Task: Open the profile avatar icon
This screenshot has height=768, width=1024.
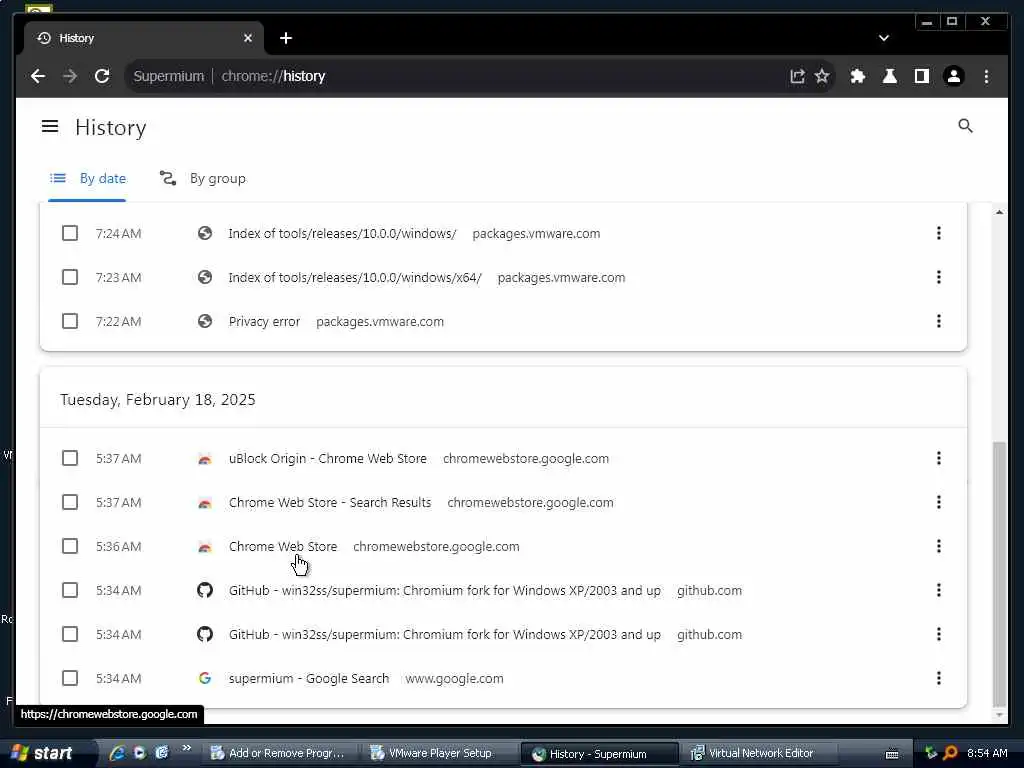Action: [953, 76]
